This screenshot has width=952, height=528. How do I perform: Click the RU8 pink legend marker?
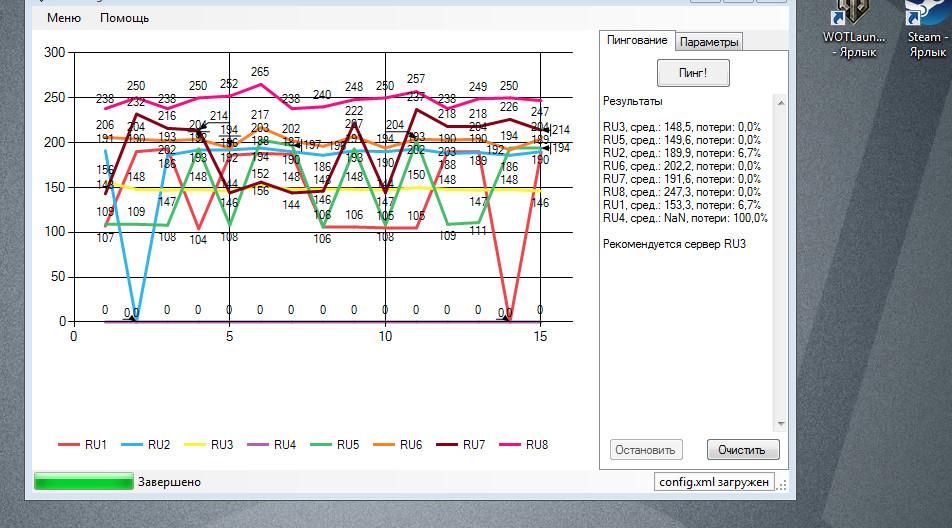coord(511,445)
